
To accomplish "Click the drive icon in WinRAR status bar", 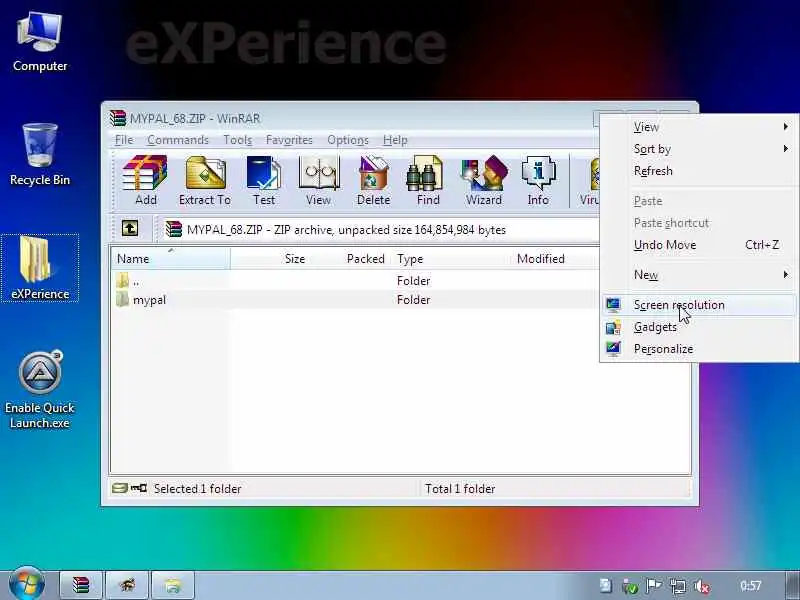I will tap(119, 488).
